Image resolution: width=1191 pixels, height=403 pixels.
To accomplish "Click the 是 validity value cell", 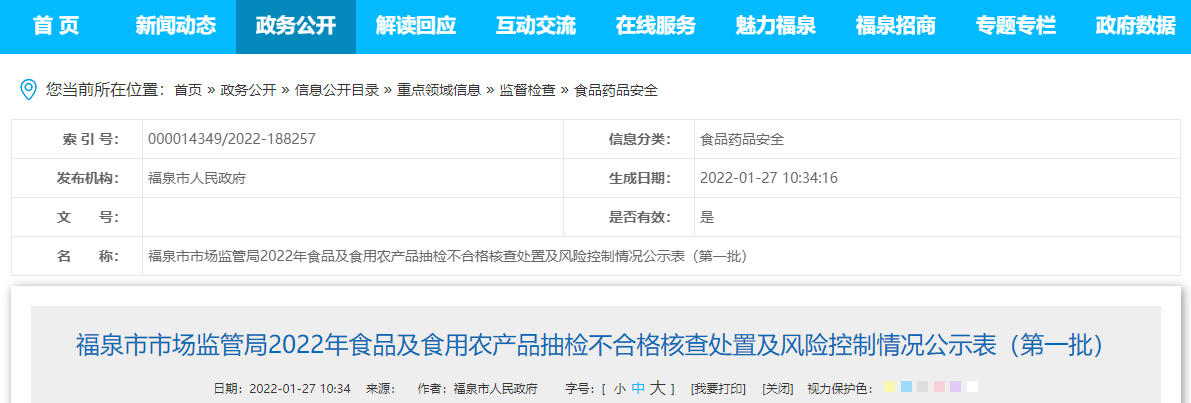I will [937, 217].
